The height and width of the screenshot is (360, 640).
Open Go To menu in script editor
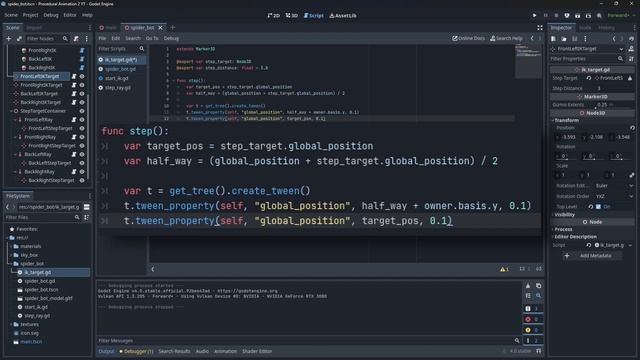click(152, 38)
